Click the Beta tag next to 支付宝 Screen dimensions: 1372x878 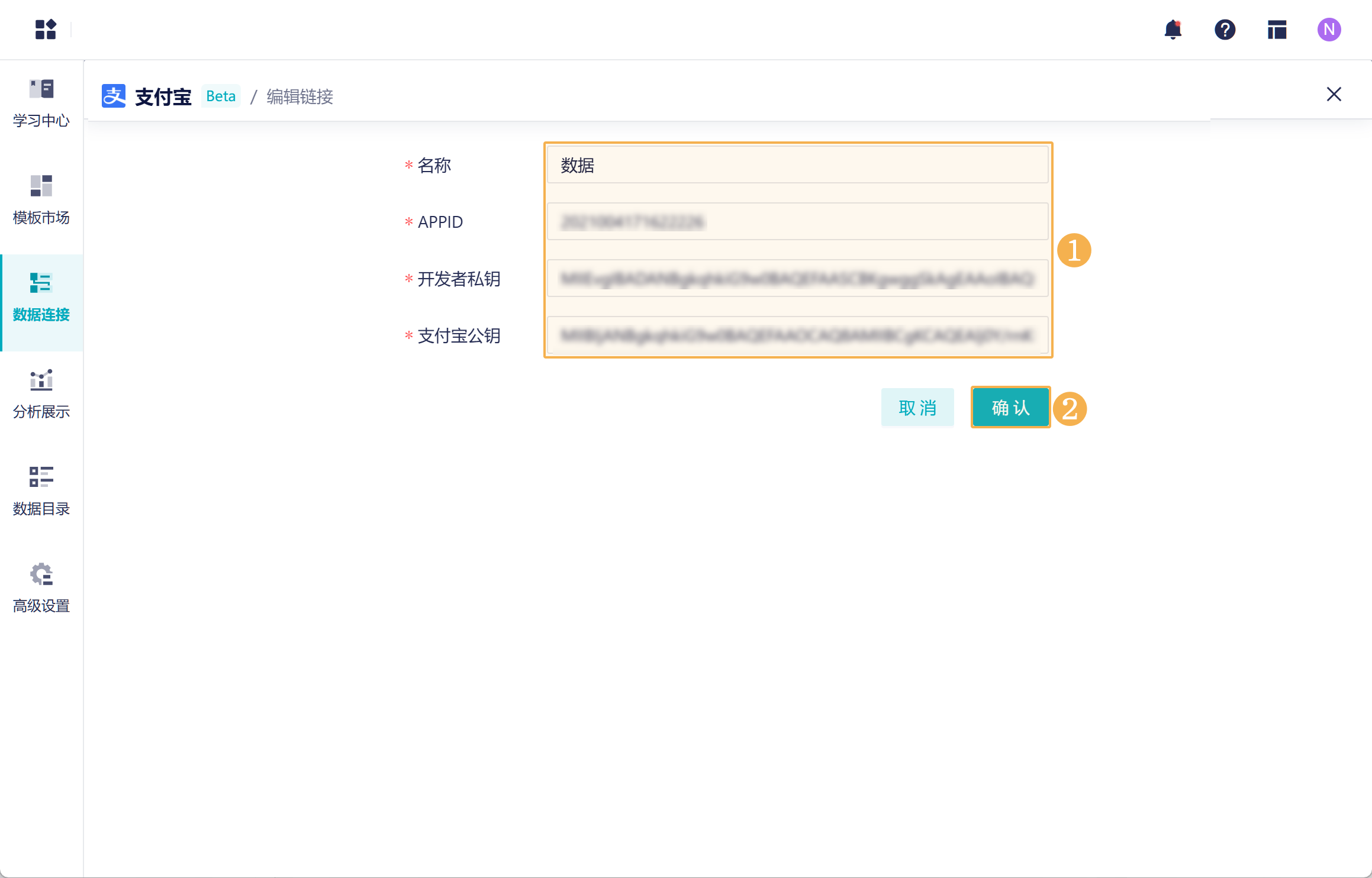[221, 96]
